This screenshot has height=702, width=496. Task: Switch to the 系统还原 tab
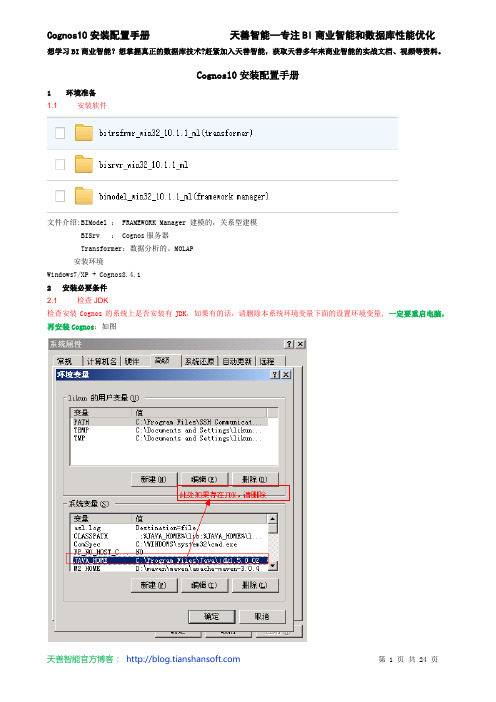click(200, 361)
